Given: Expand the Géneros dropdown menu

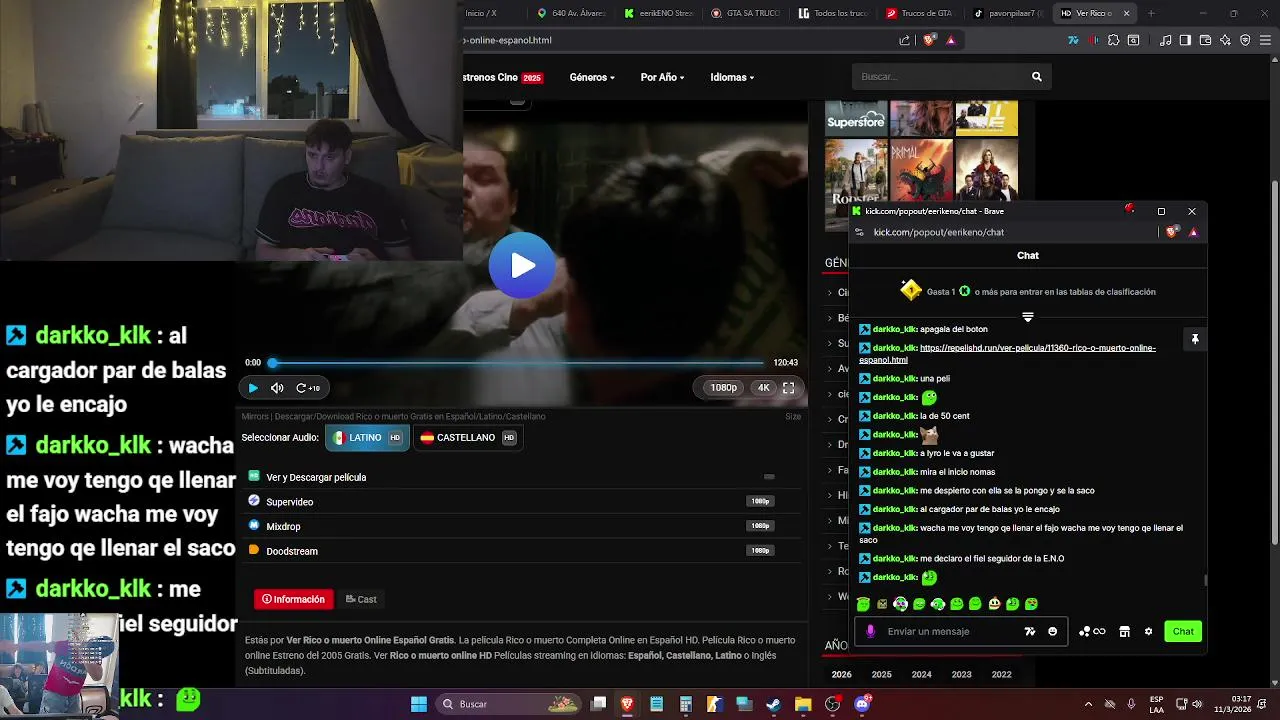Looking at the screenshot, I should pos(592,77).
